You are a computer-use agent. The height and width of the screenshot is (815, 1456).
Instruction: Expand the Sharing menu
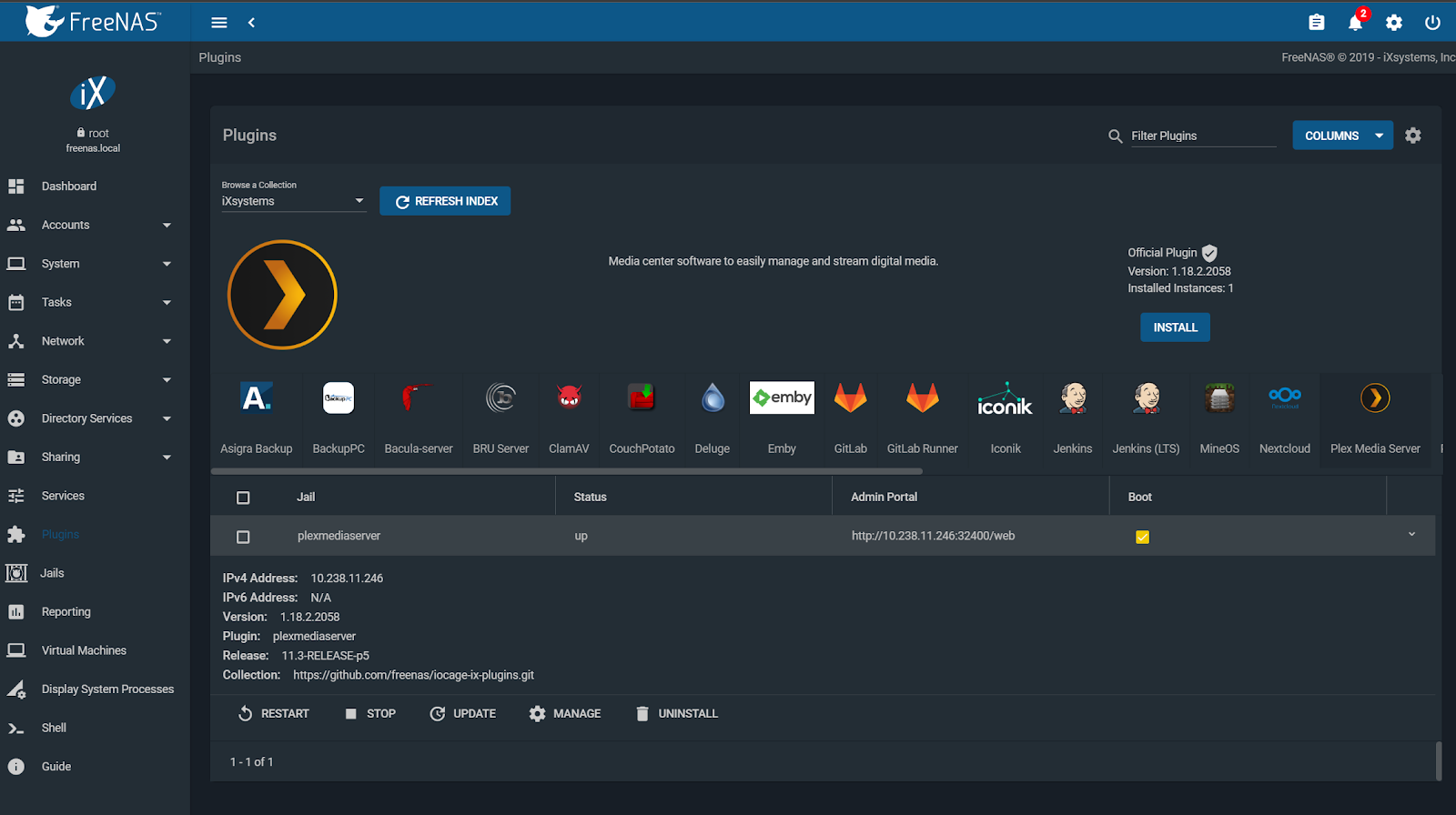click(x=95, y=457)
